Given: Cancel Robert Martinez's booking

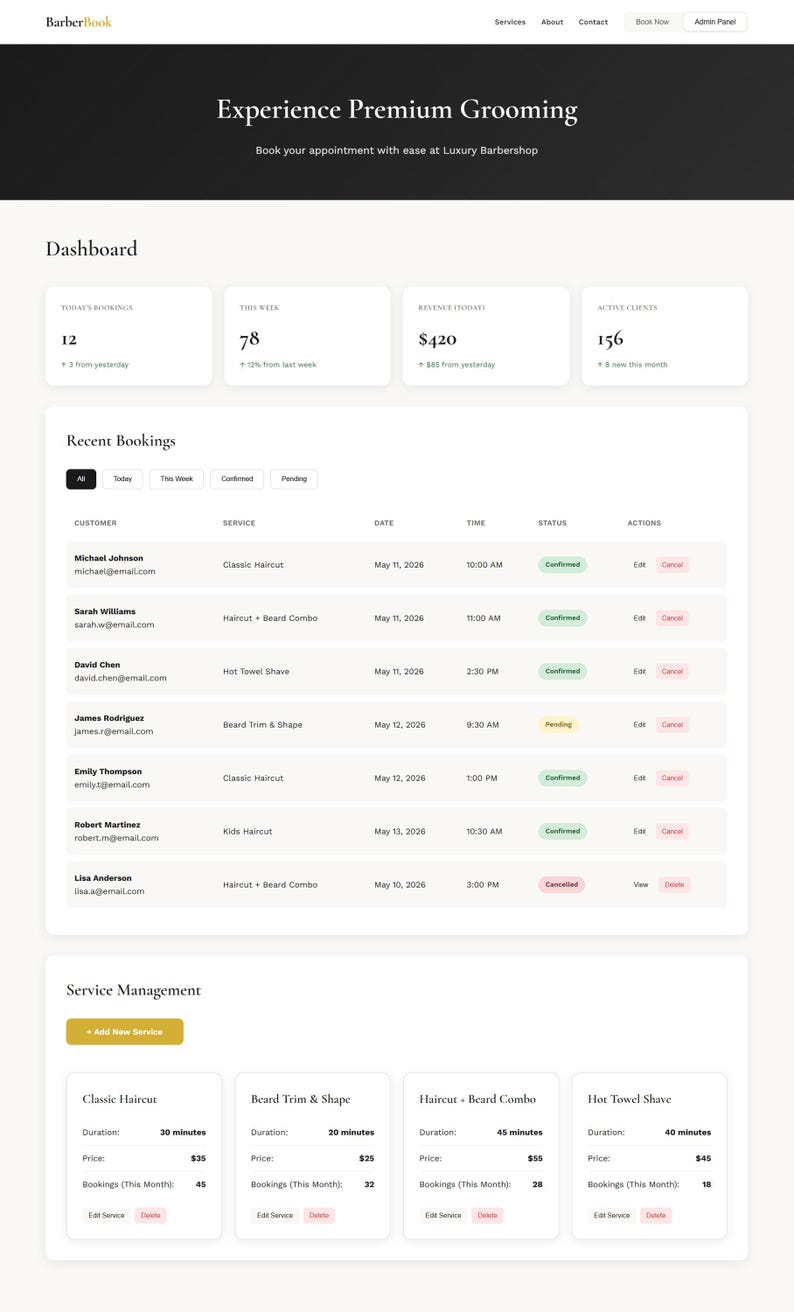Looking at the screenshot, I should [672, 831].
